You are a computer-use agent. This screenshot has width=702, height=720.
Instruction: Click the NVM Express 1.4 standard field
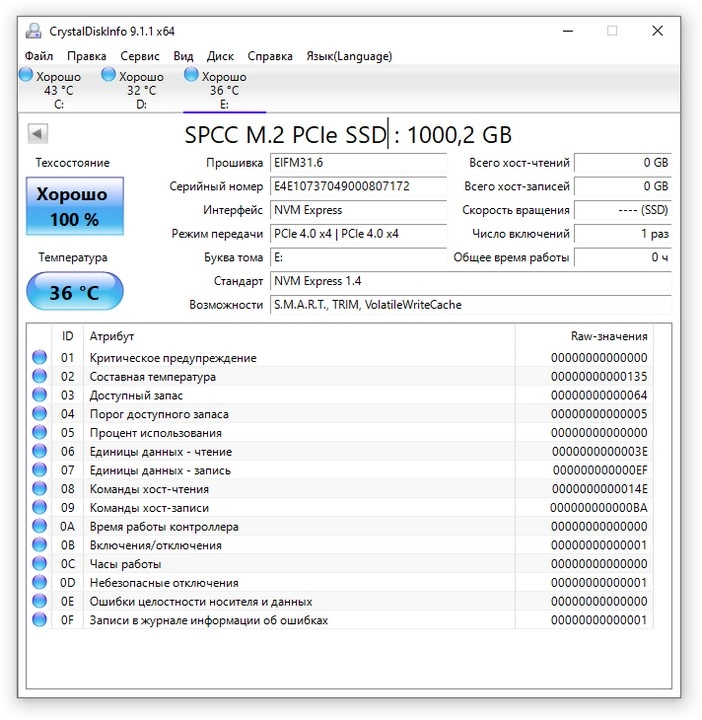[x=471, y=281]
